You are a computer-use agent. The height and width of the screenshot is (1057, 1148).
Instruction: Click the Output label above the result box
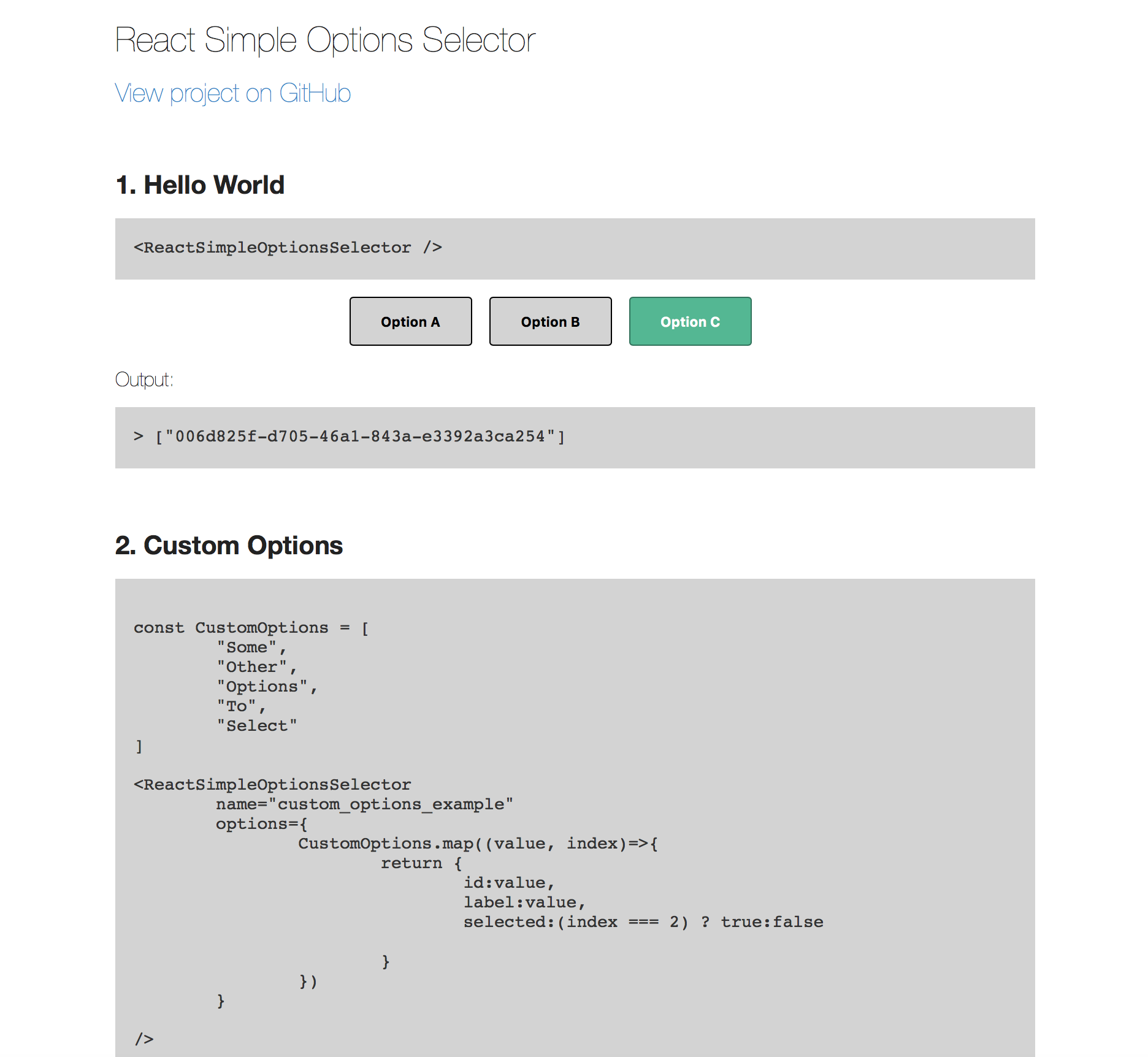point(143,380)
